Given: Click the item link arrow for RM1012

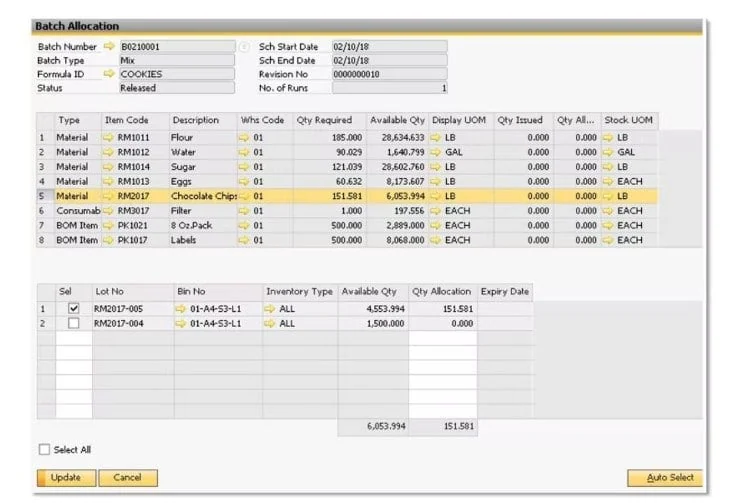Looking at the screenshot, I should pyautogui.click(x=108, y=152).
